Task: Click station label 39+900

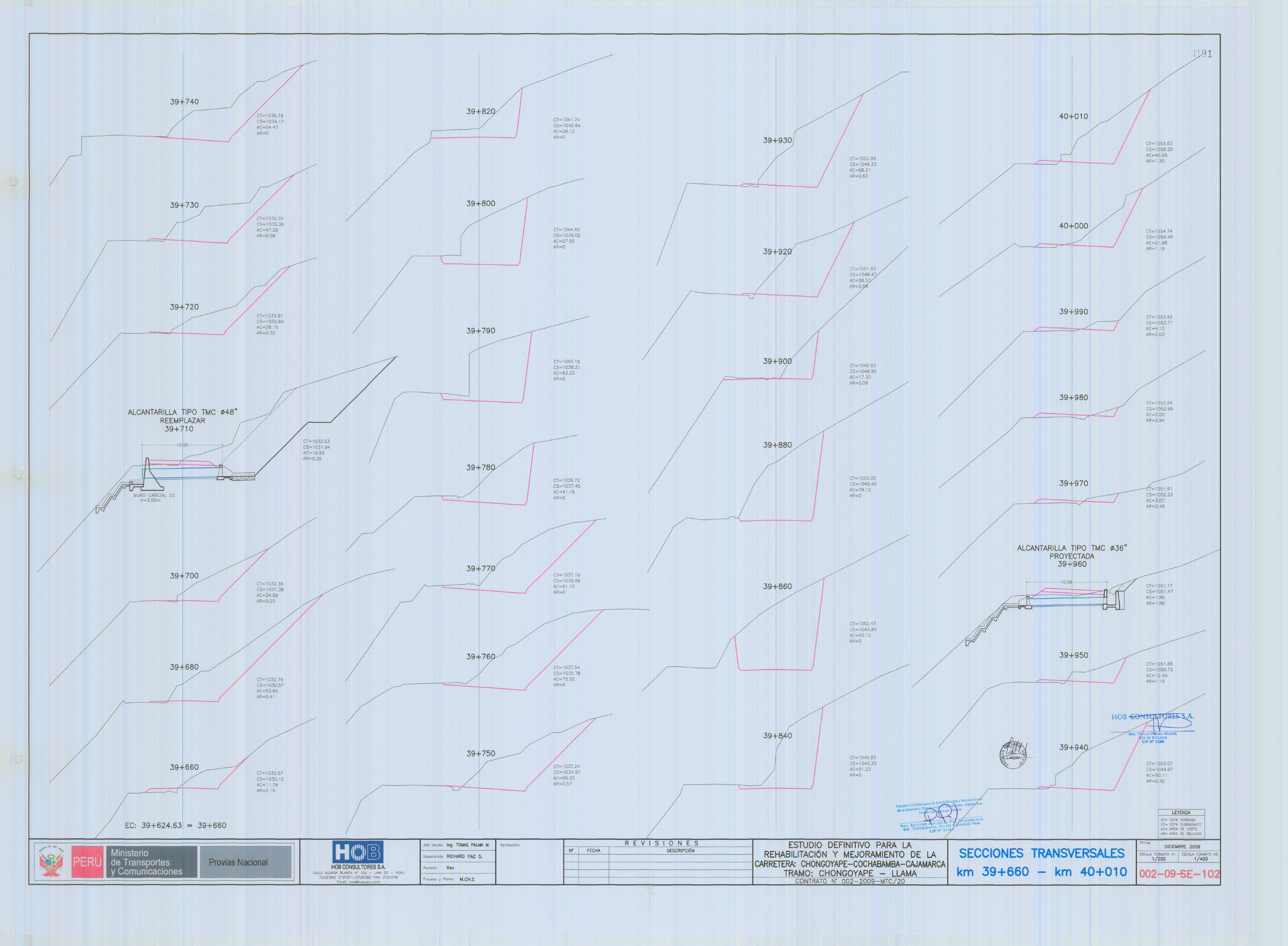Action: (777, 361)
